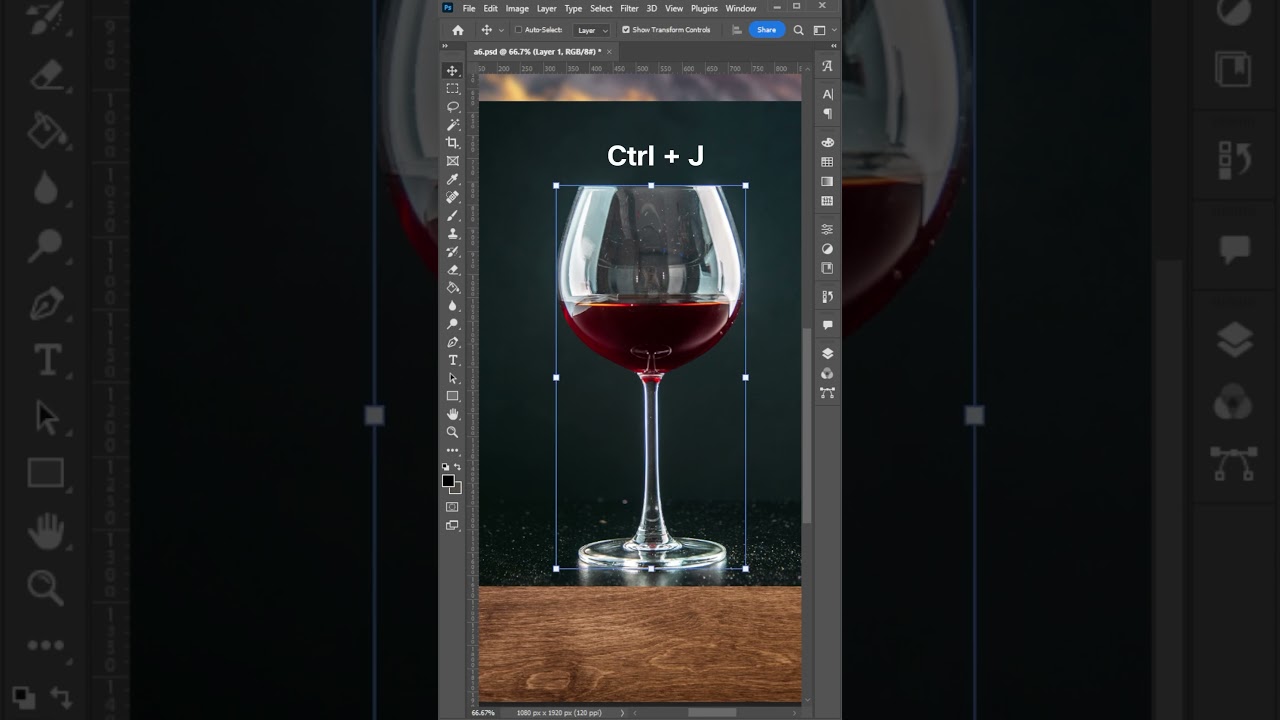Open the Layer menu

click(x=546, y=8)
